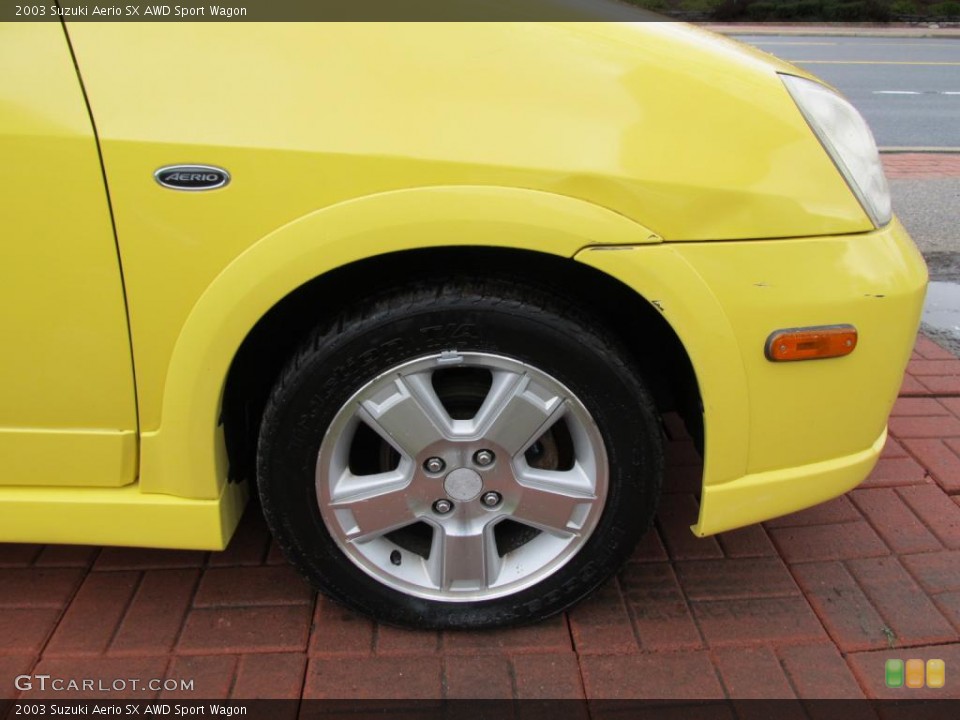Click the car's headlight
The image size is (960, 720).
point(839,149)
